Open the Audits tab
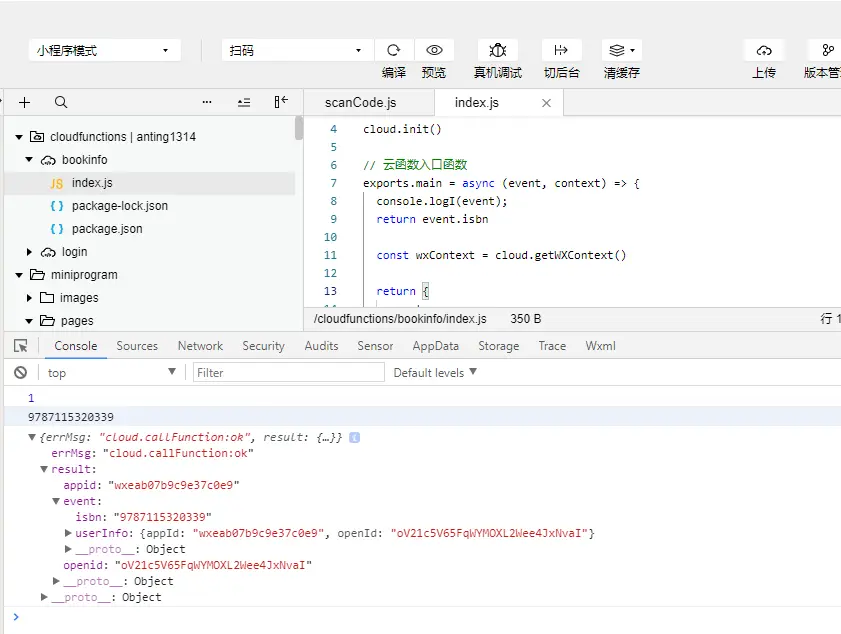This screenshot has height=634, width=841. 321,346
